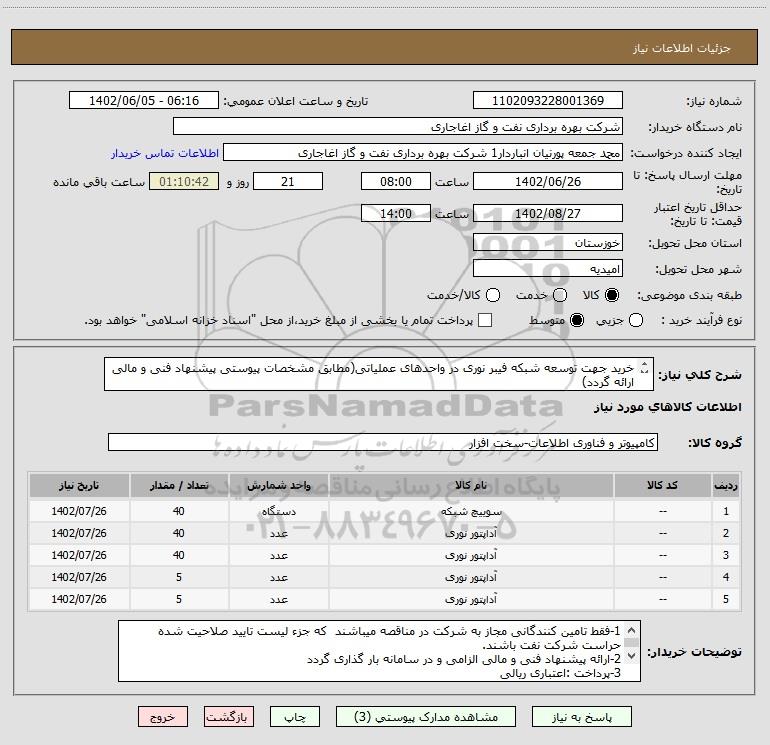Click the 'جزئیات اطلاعات نیاز' header title
The width and height of the screenshot is (770, 745).
682,48
